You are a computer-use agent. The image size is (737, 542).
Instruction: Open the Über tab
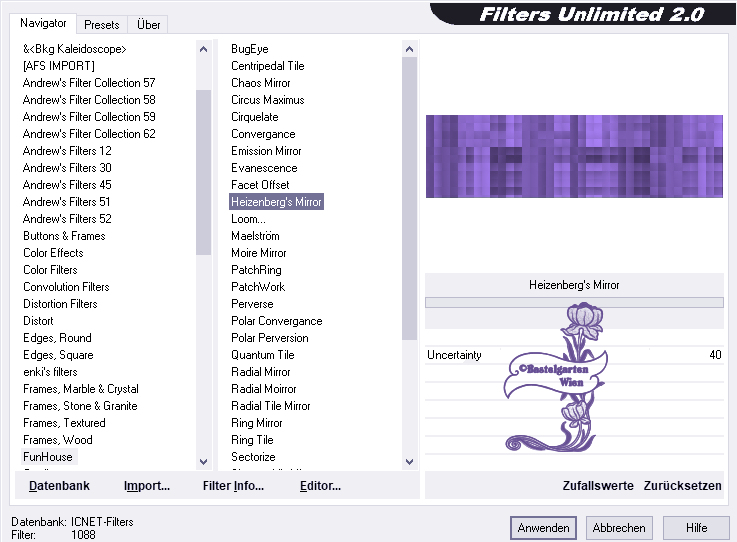[149, 24]
